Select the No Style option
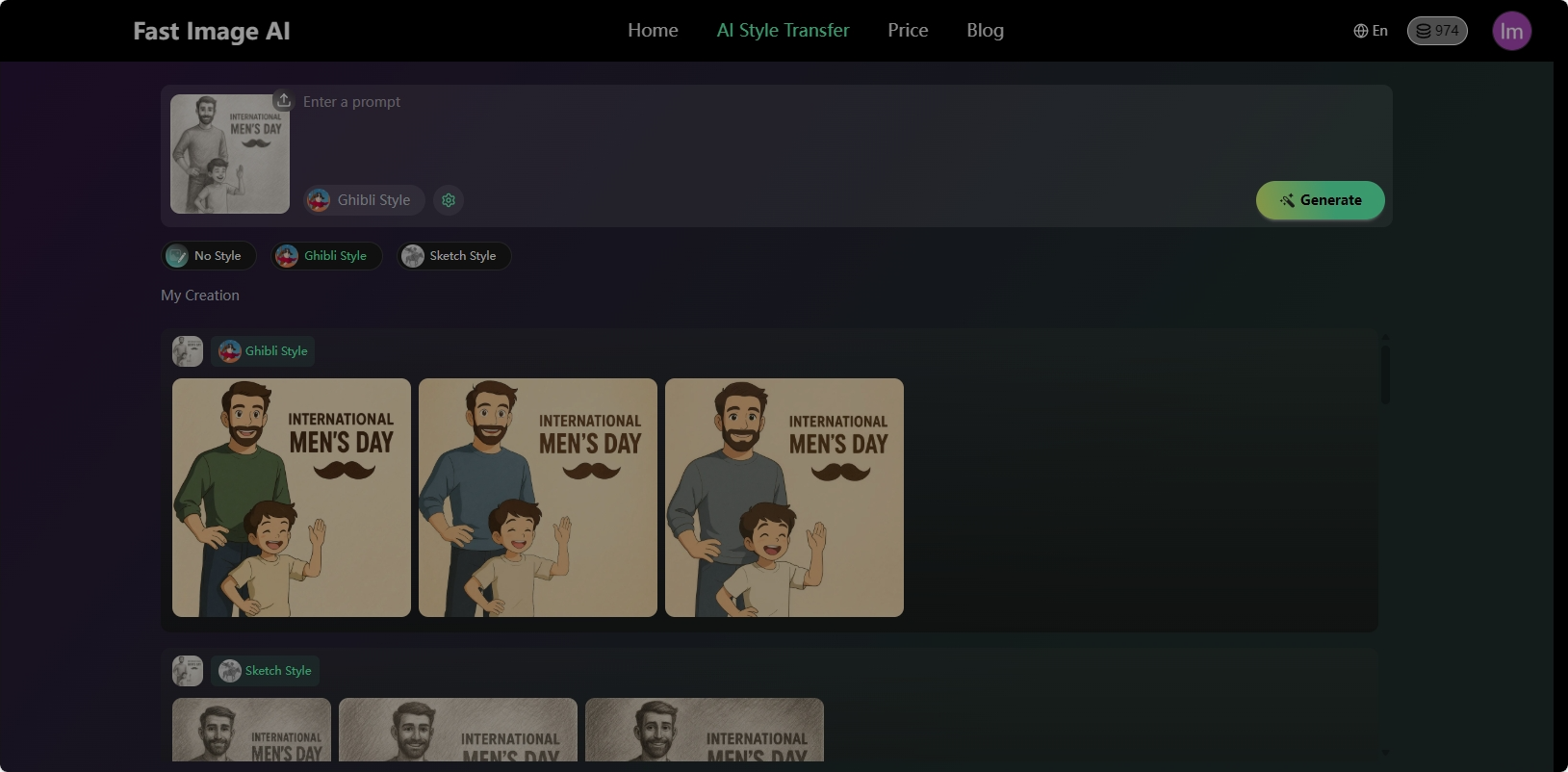Image resolution: width=1568 pixels, height=772 pixels. pos(208,256)
